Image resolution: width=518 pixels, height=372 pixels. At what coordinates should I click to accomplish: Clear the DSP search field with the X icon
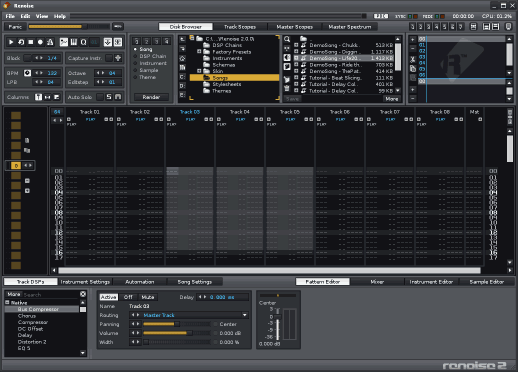83,294
